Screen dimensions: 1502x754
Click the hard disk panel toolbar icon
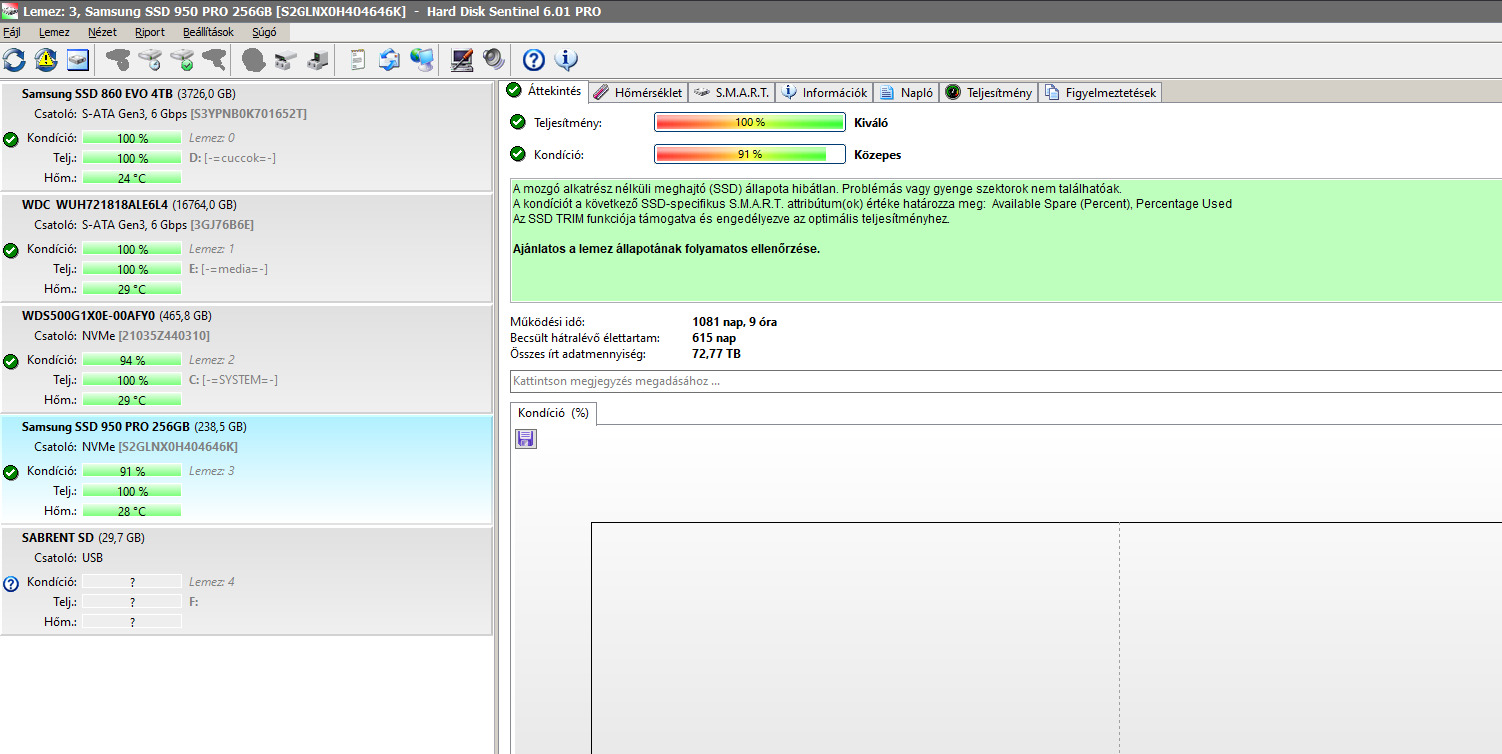click(78, 60)
